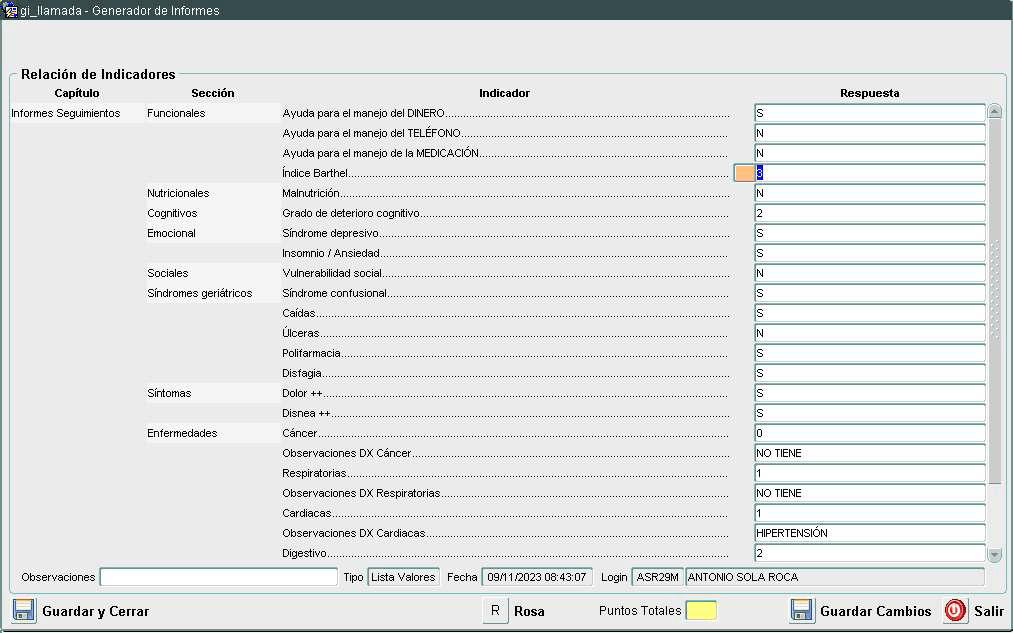Click the Digestivo response field

tap(870, 553)
